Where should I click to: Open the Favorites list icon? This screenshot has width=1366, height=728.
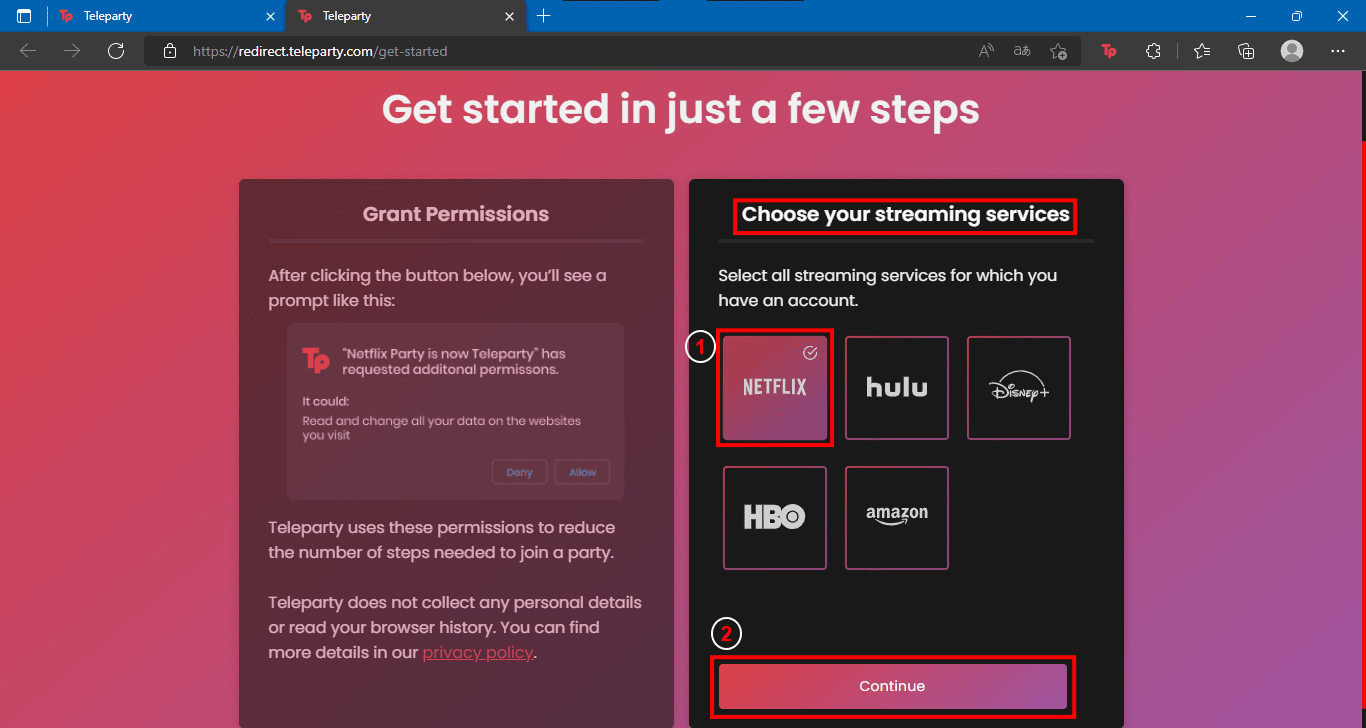coord(1202,51)
